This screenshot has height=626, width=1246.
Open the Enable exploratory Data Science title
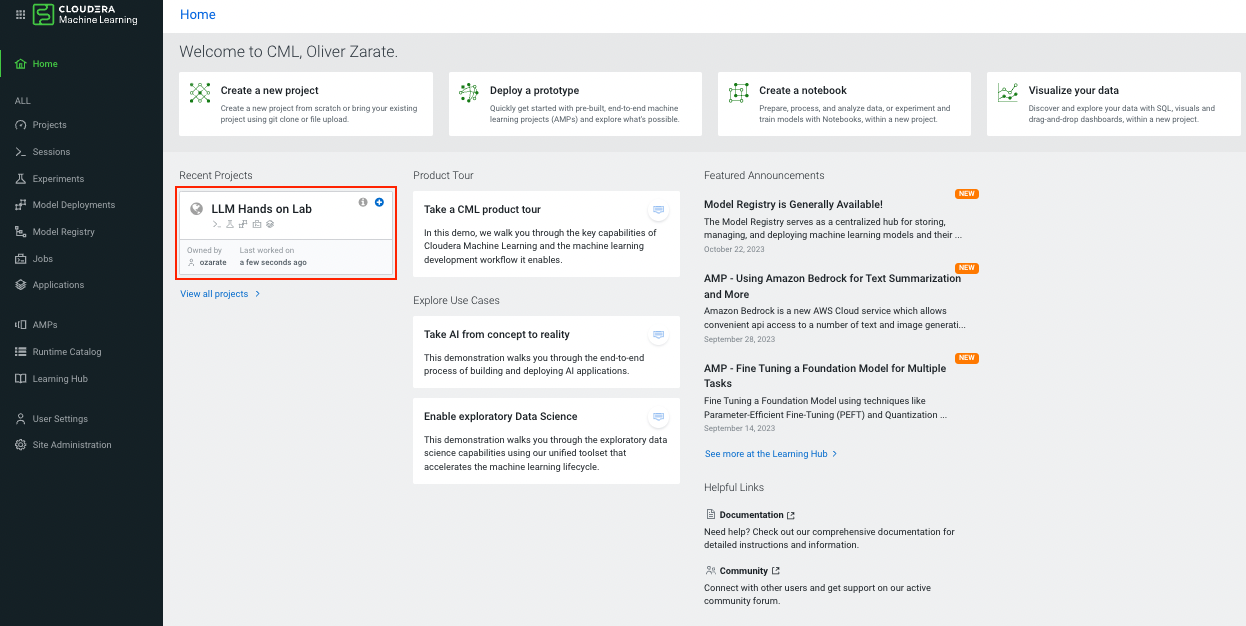(x=501, y=417)
